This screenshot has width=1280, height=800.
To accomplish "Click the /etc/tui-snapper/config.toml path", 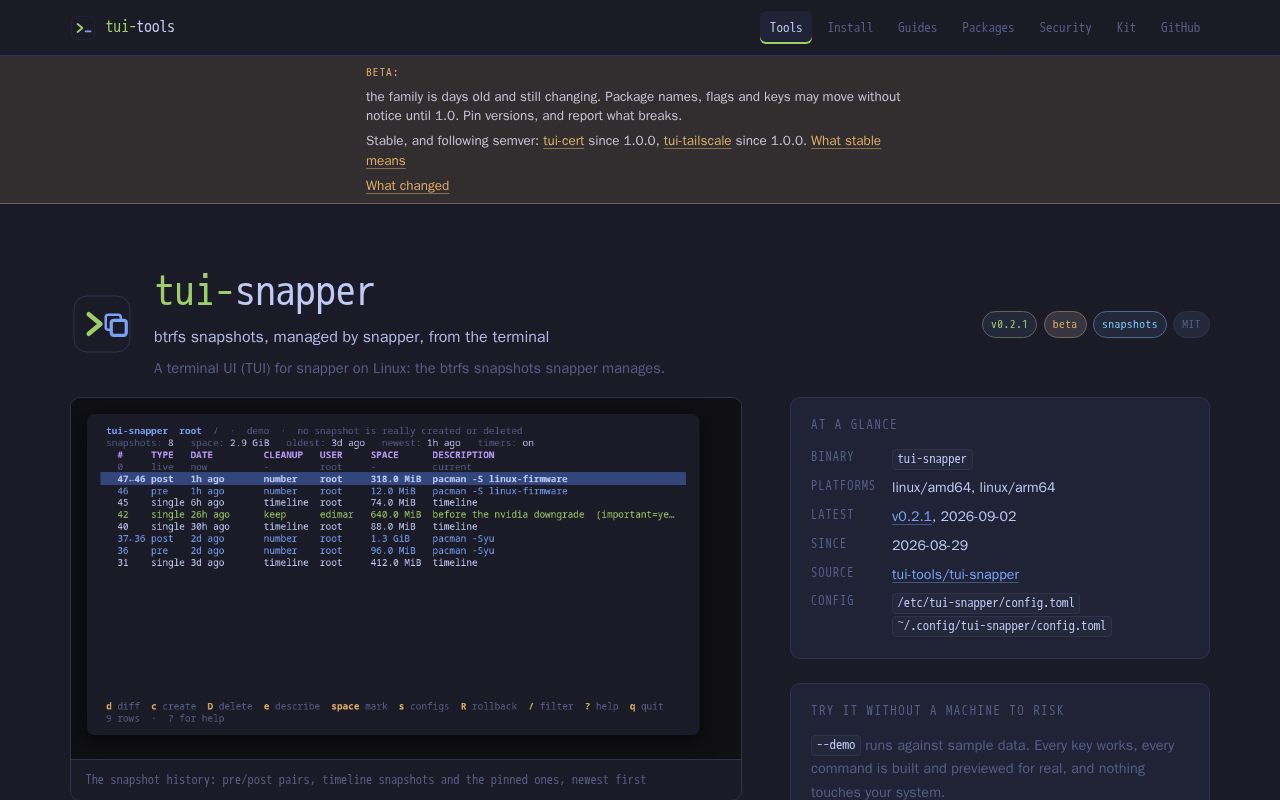I will click(986, 603).
